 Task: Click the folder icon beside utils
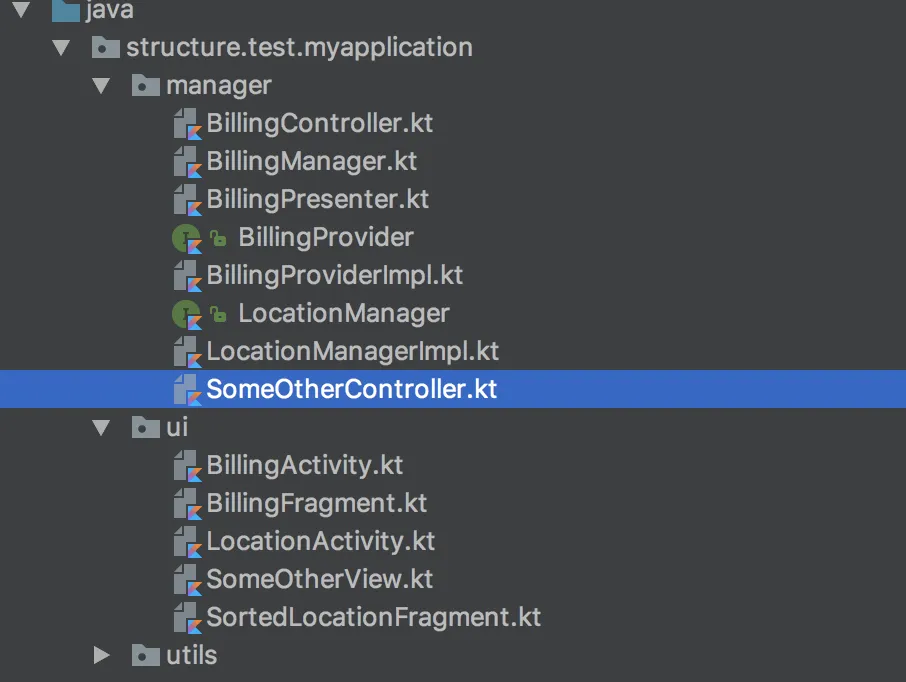146,655
